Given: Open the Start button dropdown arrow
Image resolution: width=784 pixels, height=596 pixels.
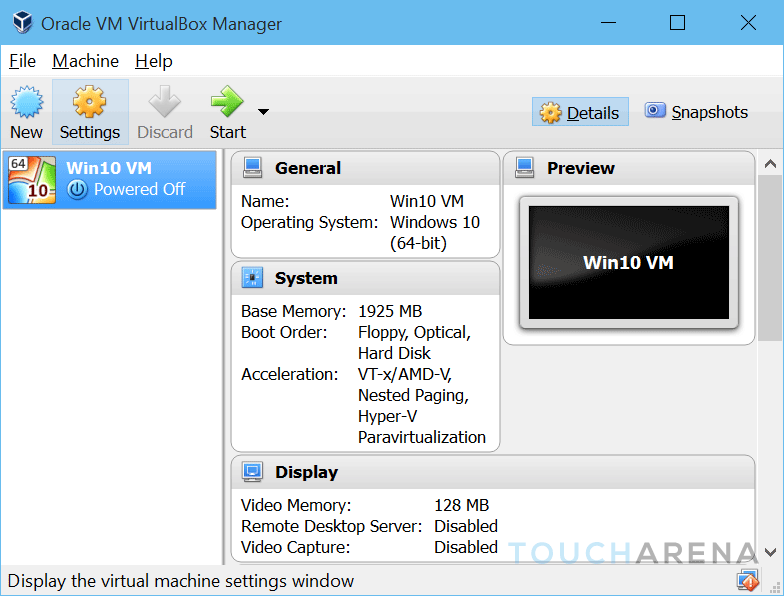Looking at the screenshot, I should click(264, 112).
